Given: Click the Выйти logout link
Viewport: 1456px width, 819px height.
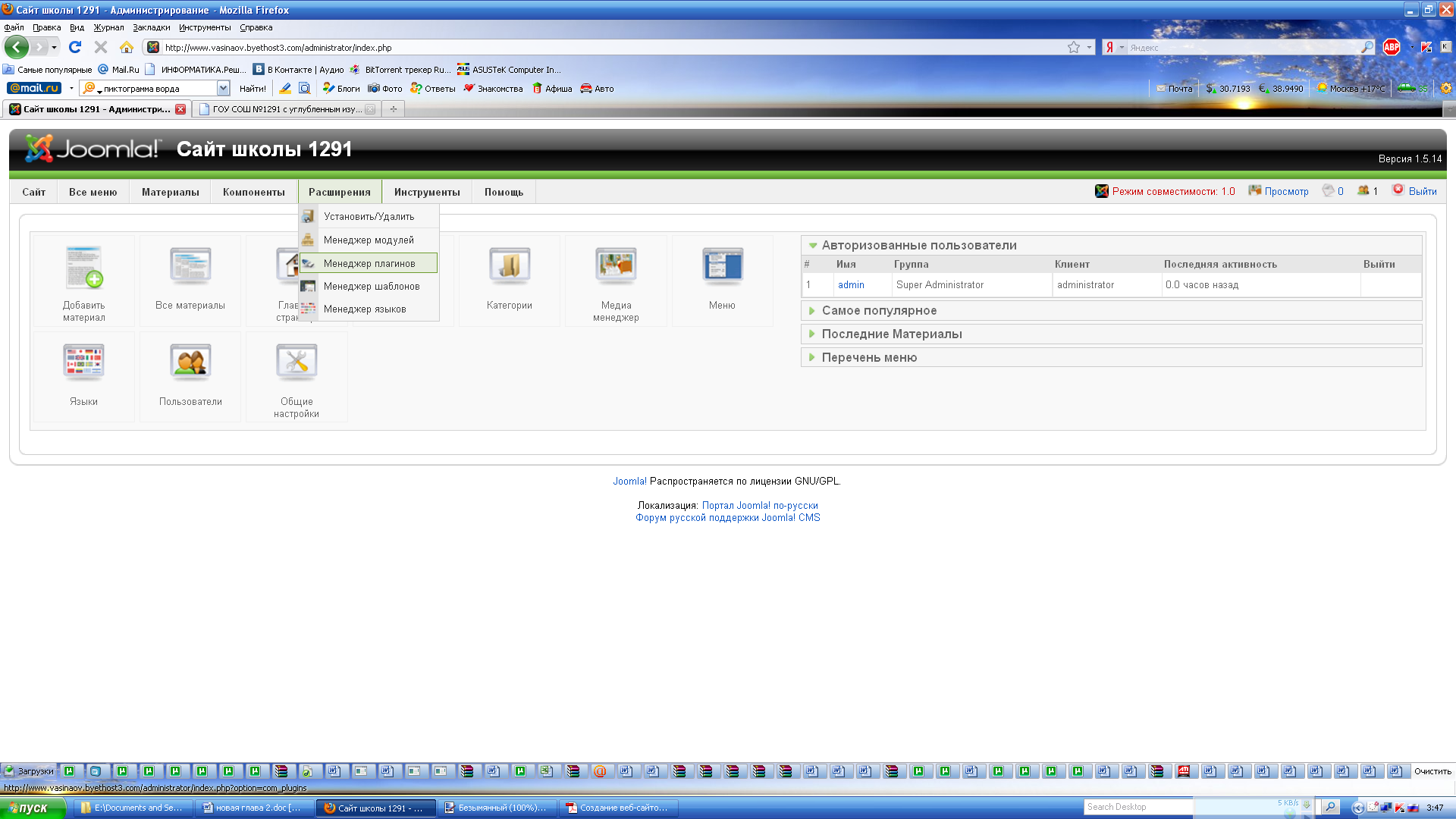Looking at the screenshot, I should pos(1422,191).
